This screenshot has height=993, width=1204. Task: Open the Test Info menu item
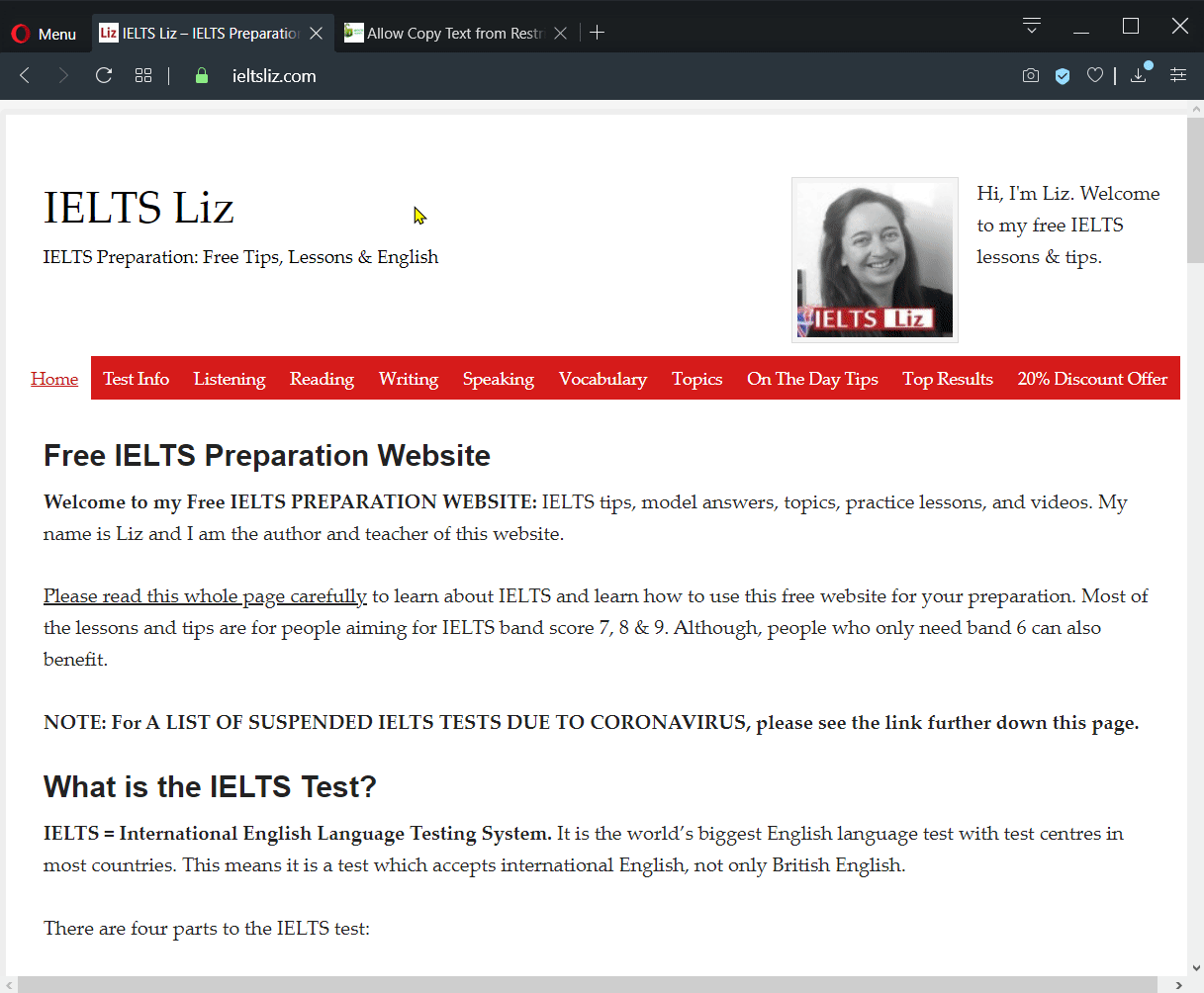tap(137, 379)
